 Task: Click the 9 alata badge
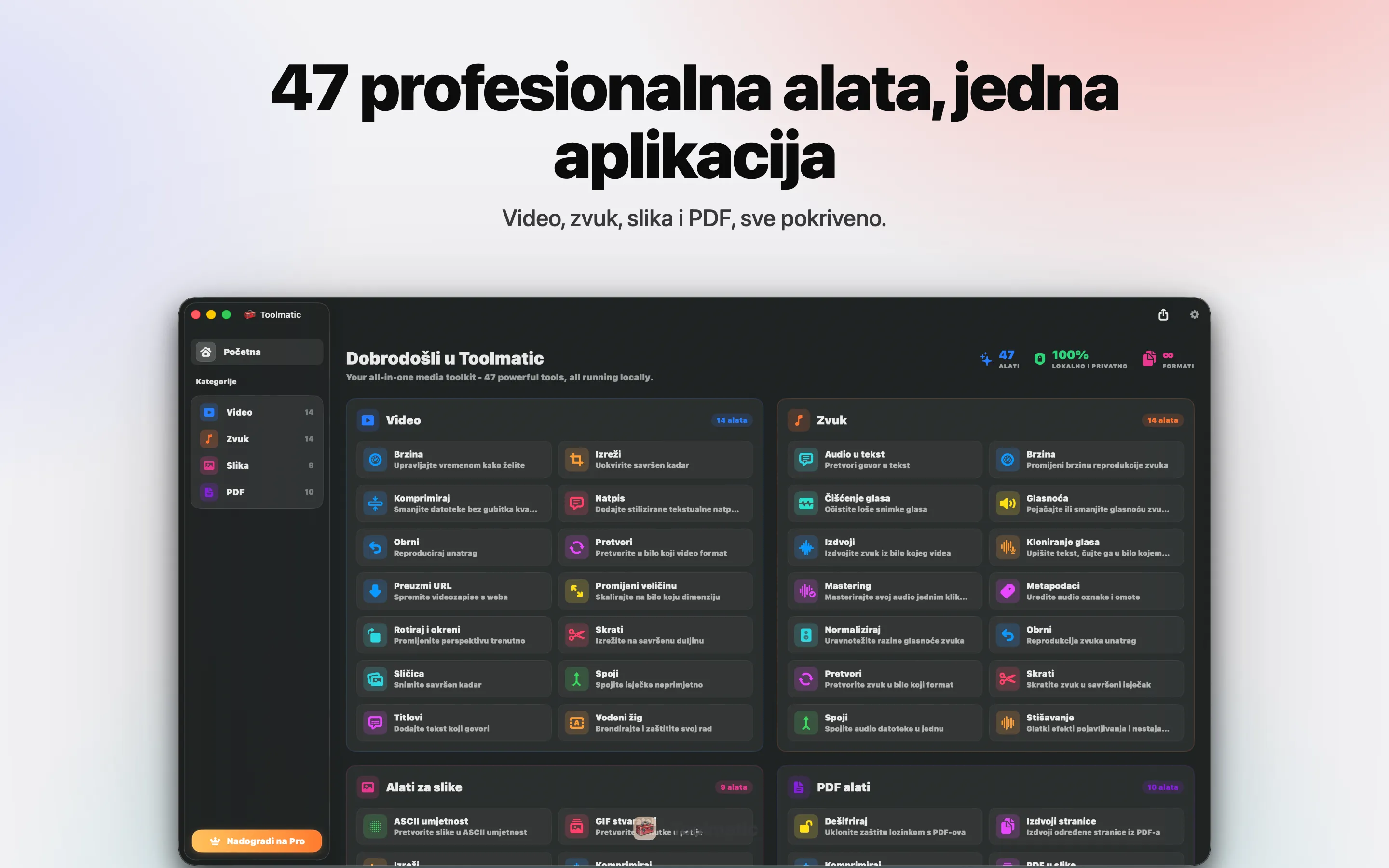click(x=734, y=787)
